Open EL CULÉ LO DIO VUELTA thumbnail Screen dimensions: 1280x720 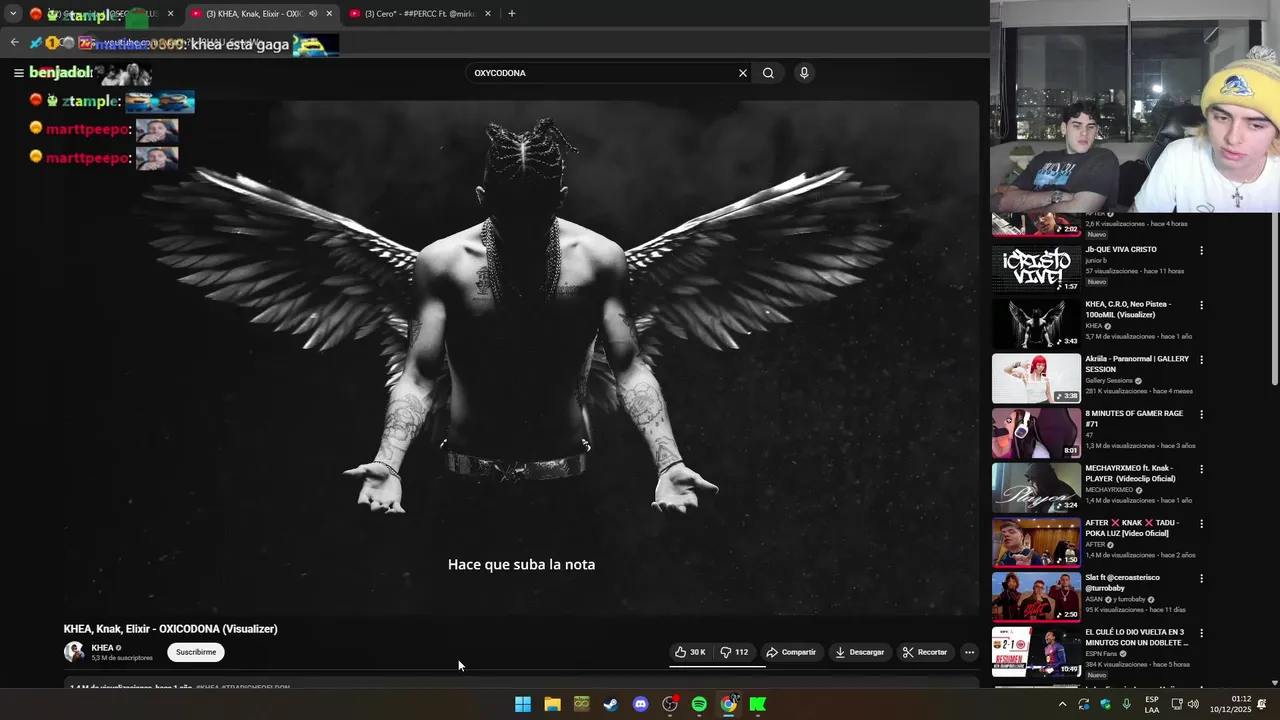click(x=1036, y=651)
